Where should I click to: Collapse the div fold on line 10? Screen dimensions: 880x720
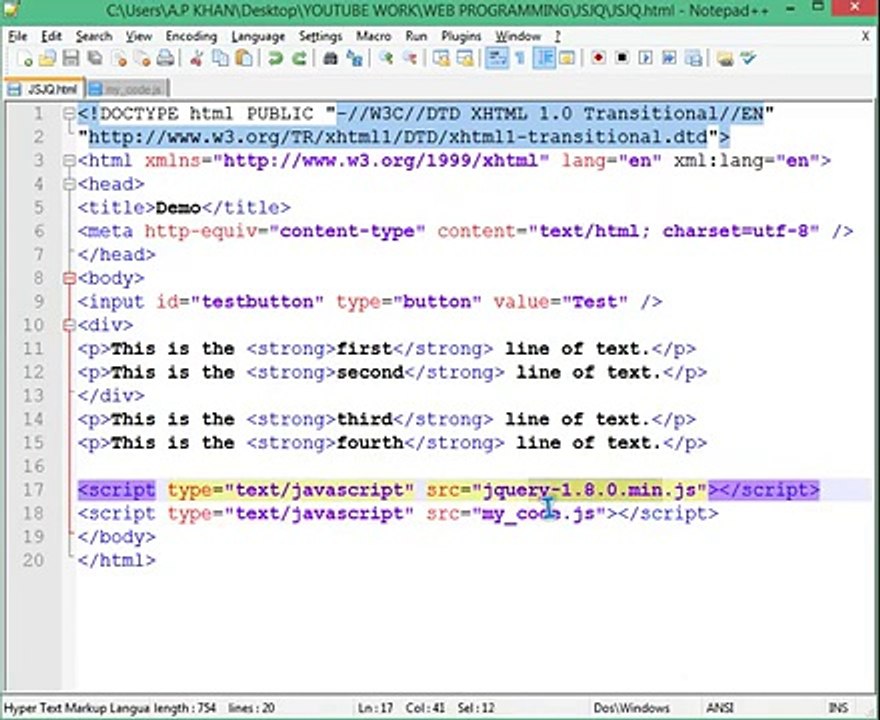69,325
